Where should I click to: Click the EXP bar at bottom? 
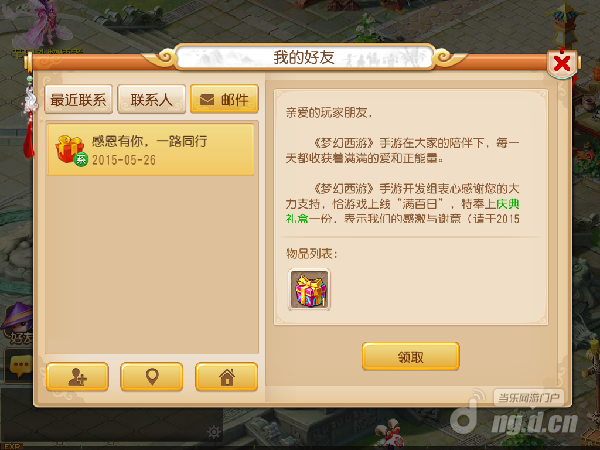point(300,447)
